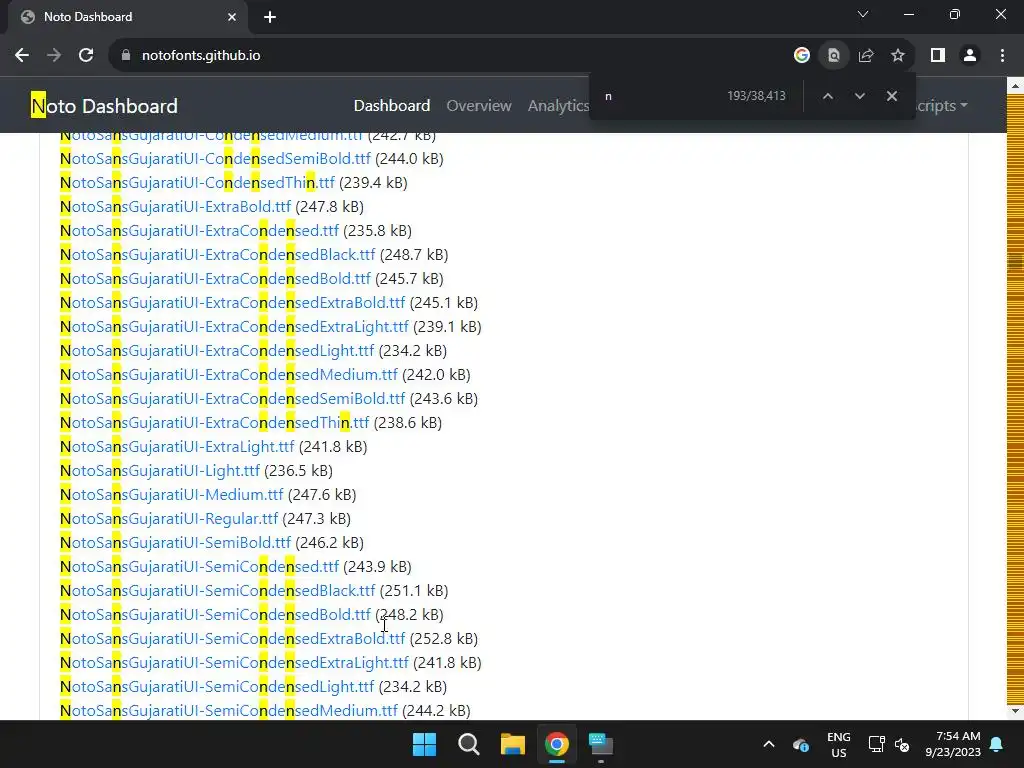Open NotoSansGujaratiUI-SemiCondensed.ttf link

[199, 567]
